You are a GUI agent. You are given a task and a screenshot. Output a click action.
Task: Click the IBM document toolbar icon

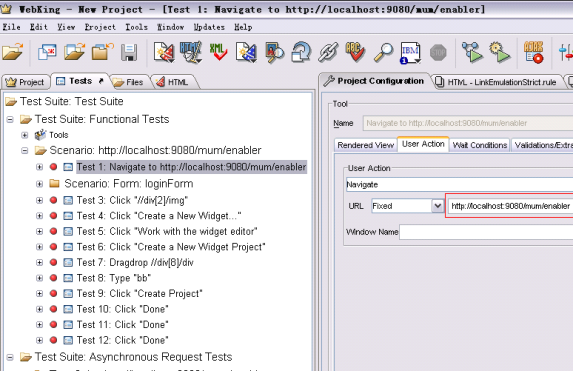tap(410, 53)
